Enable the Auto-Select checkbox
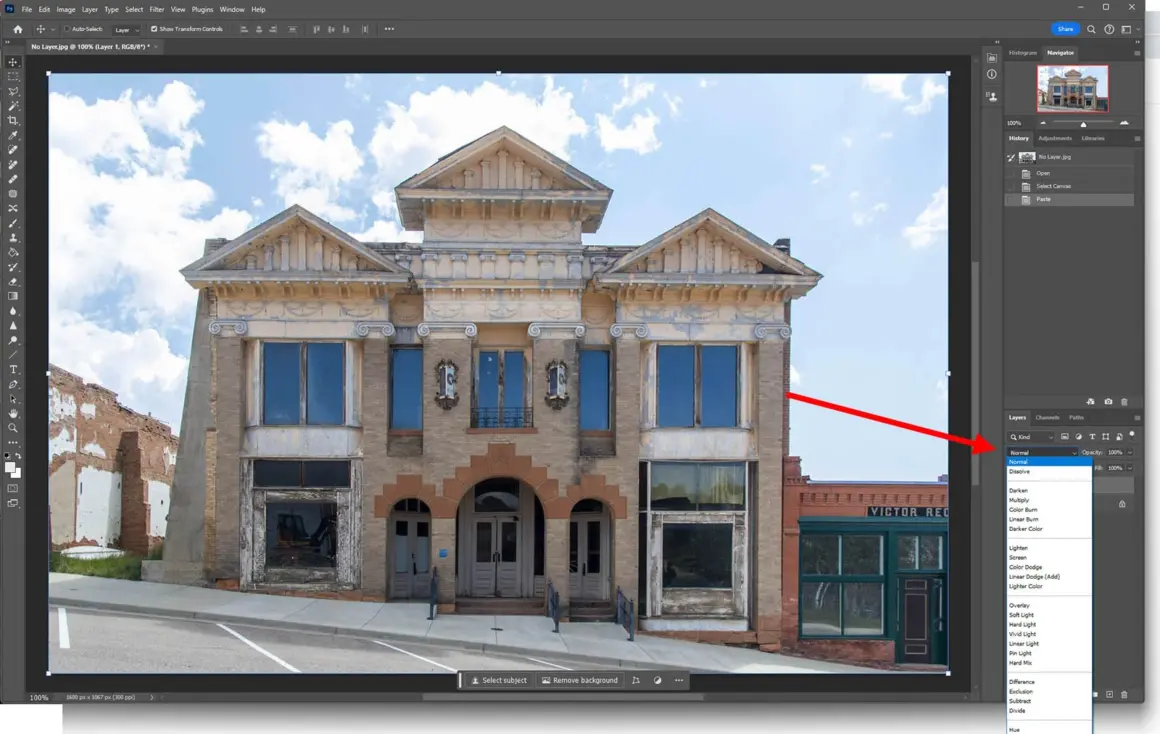1160x734 pixels. 67,29
